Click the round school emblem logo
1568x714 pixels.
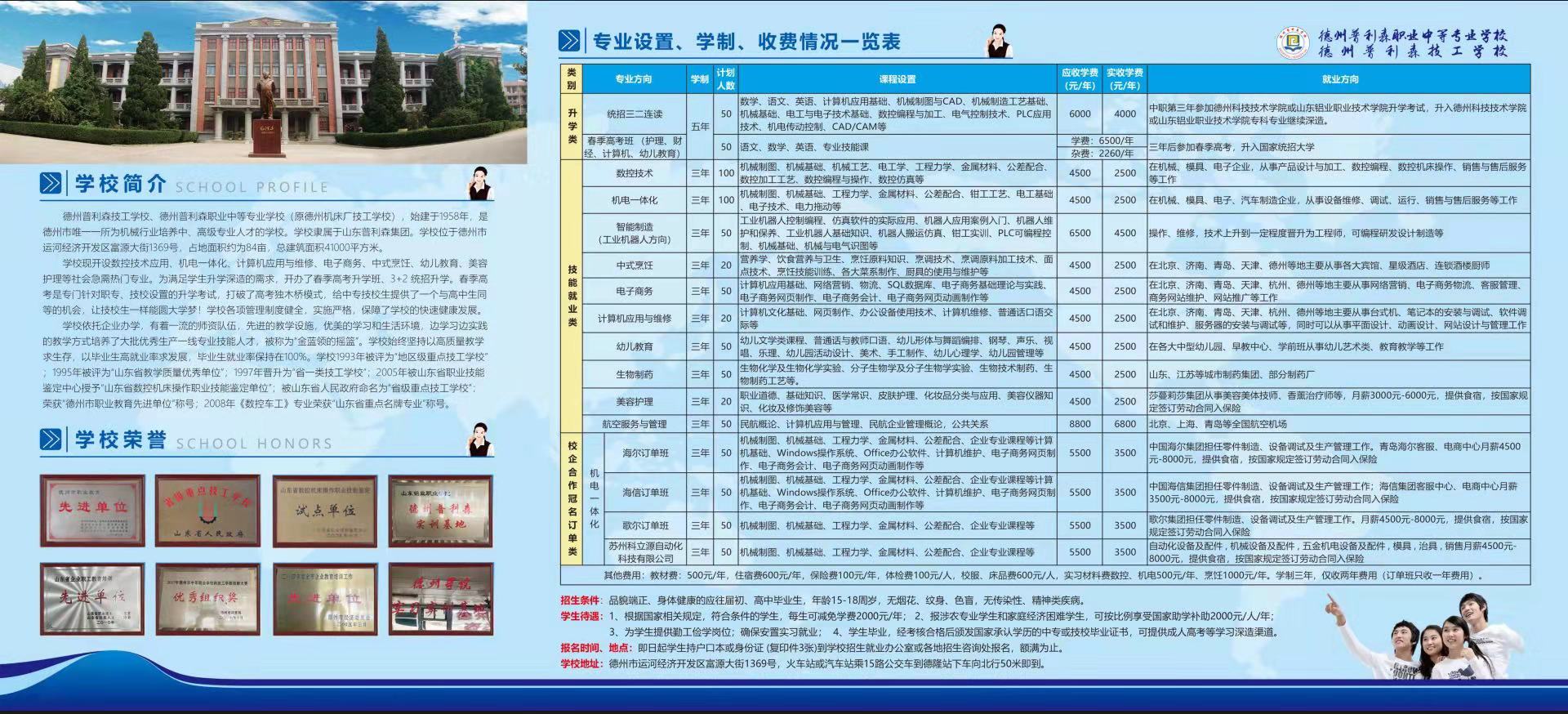(x=1293, y=43)
